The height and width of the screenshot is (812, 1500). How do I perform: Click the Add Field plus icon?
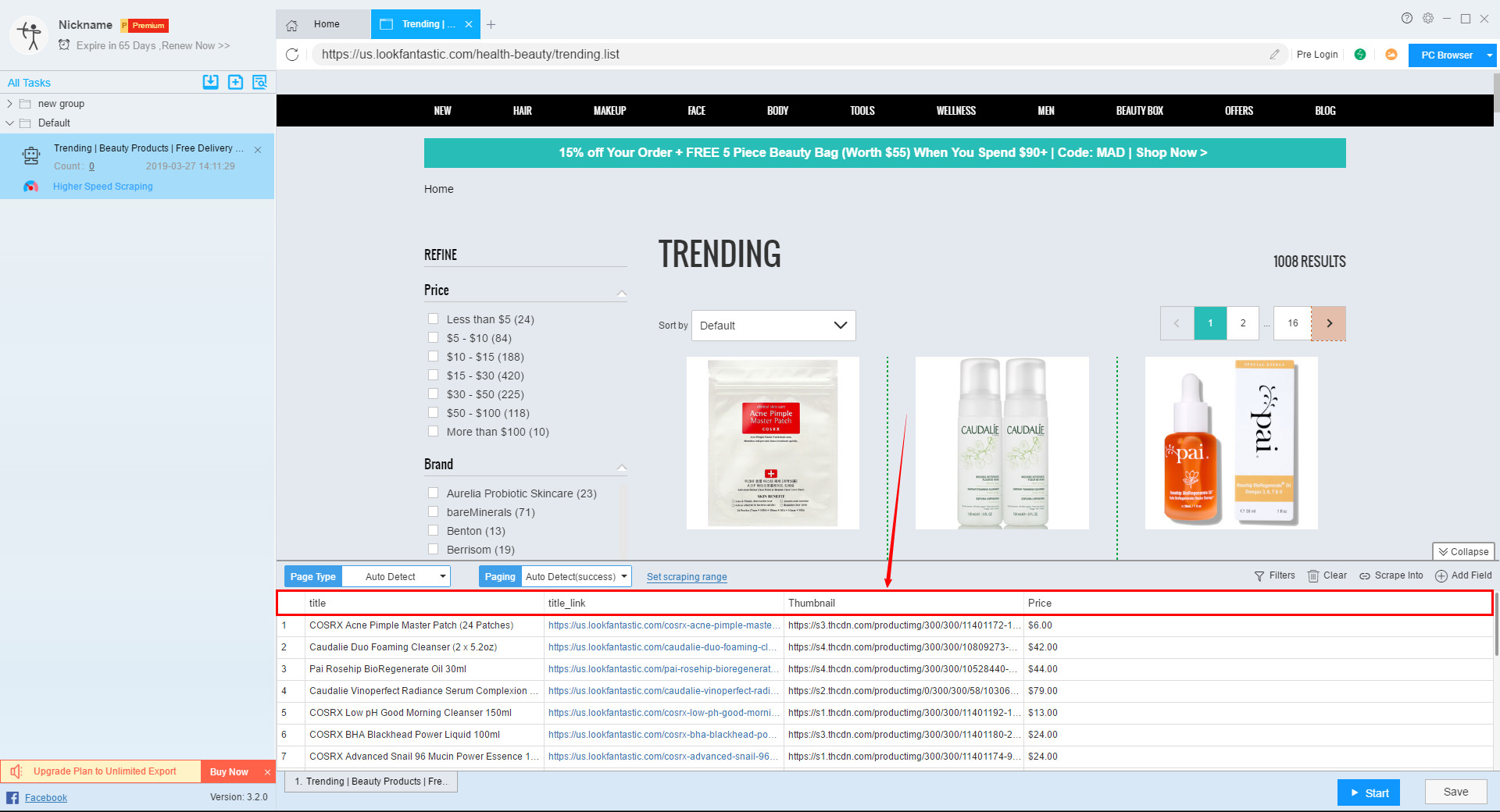[x=1441, y=576]
